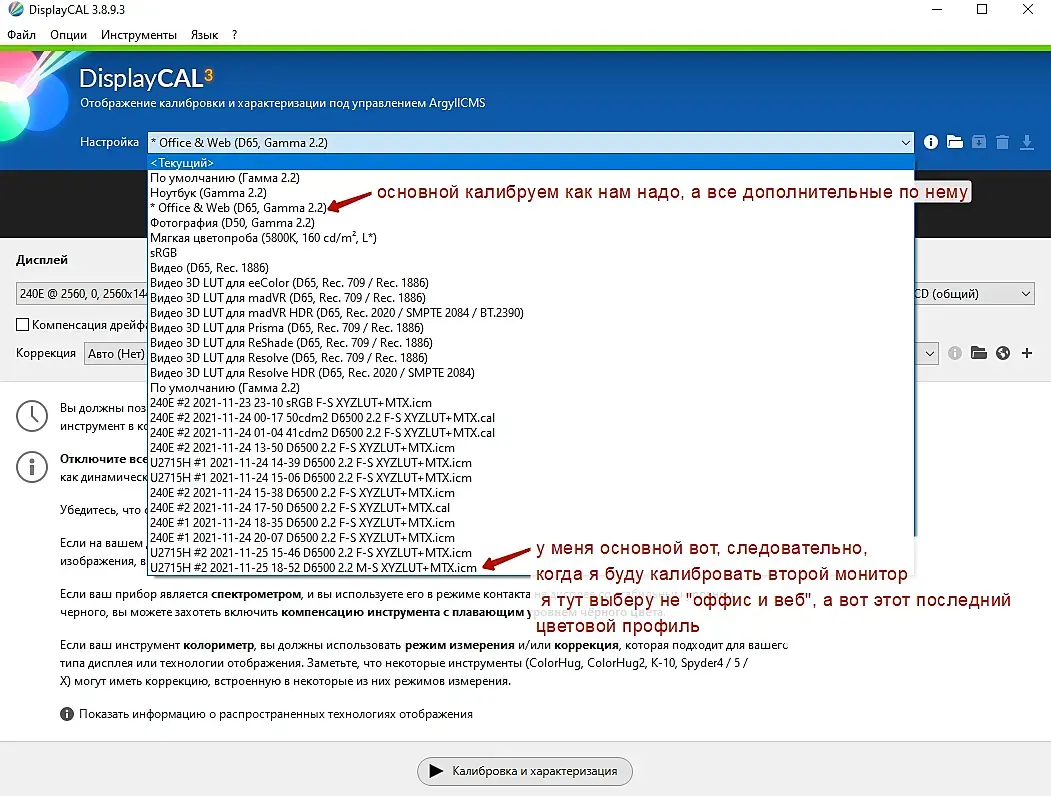
Task: Minimize the DisplayCAL window
Action: [937, 9]
